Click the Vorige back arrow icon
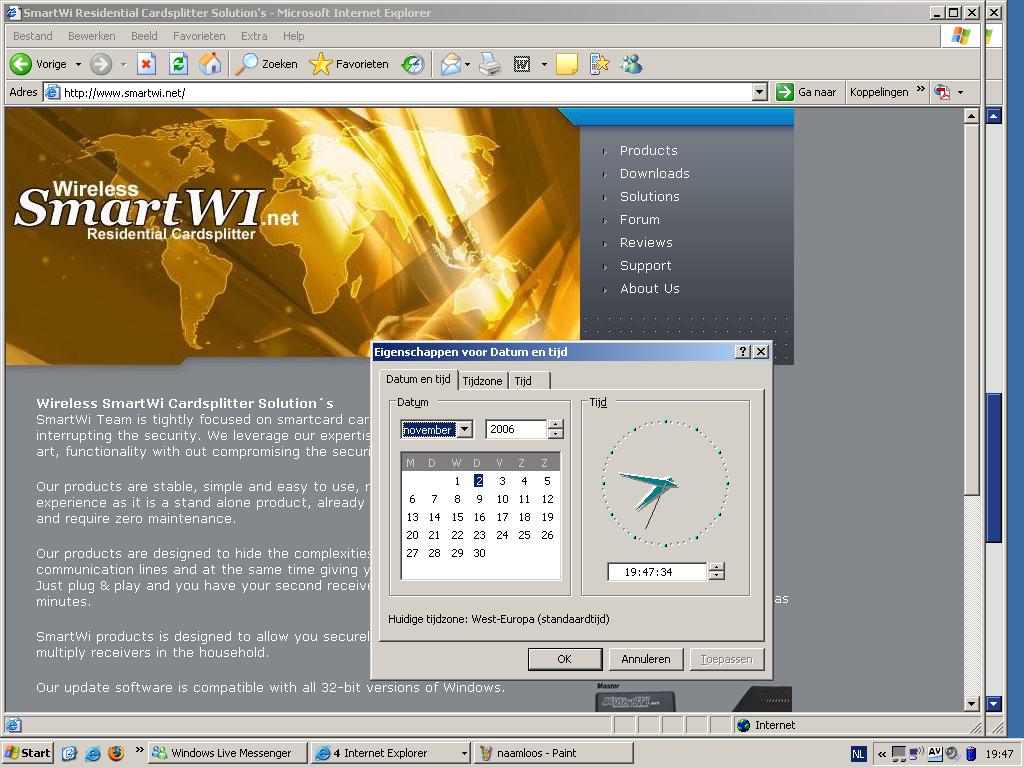 tap(20, 64)
